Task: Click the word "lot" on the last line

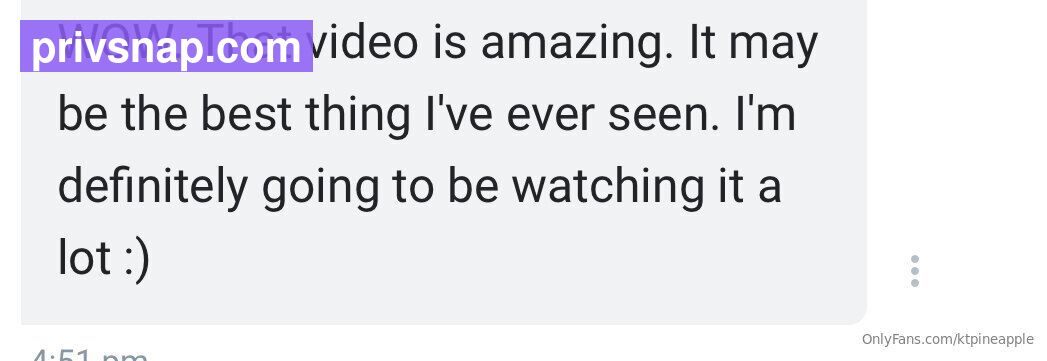Action: coord(84,257)
